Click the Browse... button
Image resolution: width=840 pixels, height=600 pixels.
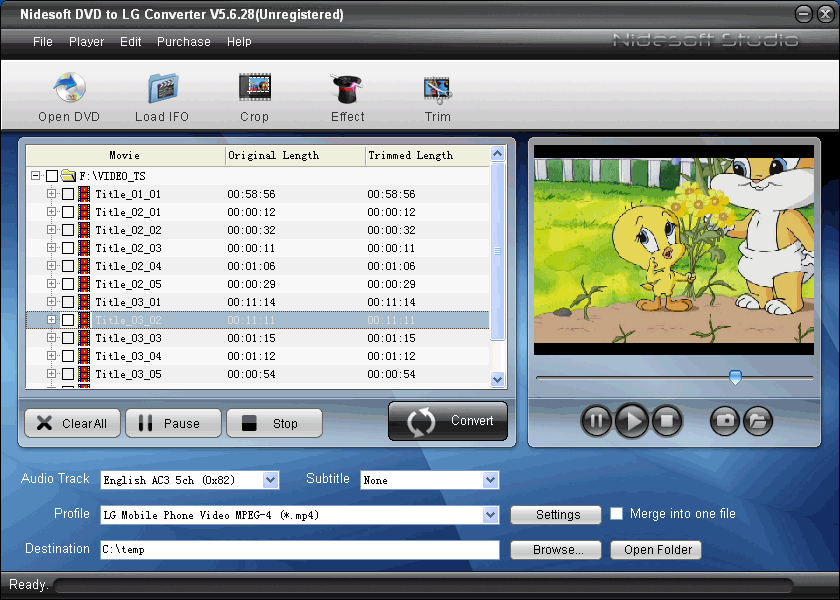[x=556, y=550]
